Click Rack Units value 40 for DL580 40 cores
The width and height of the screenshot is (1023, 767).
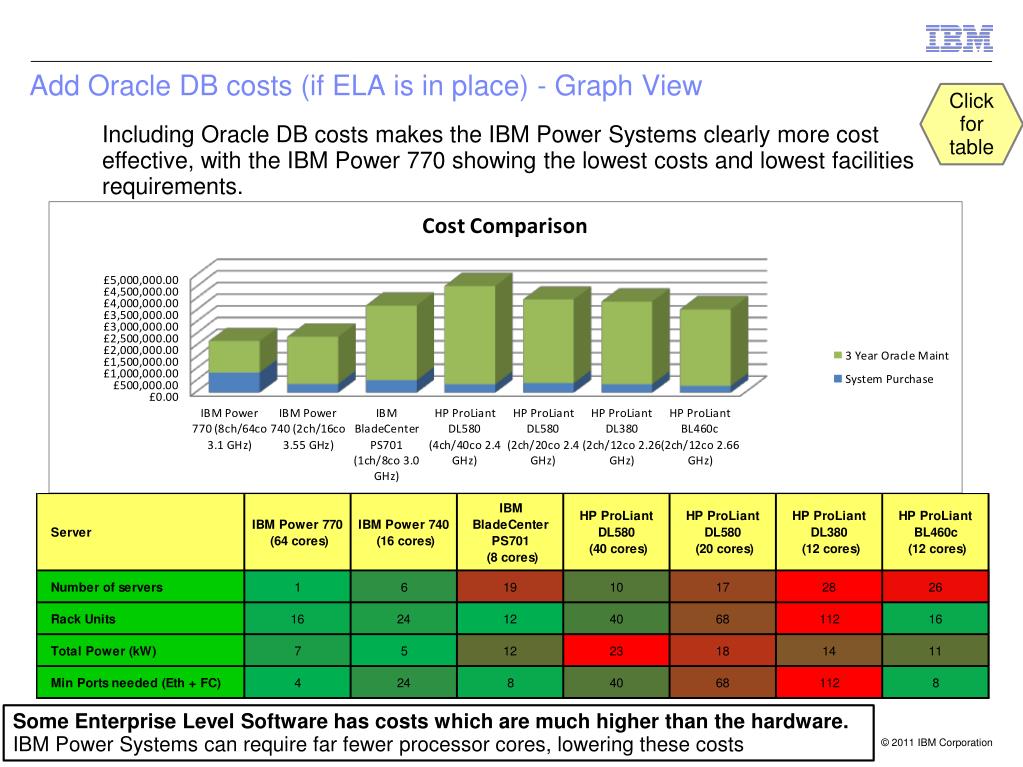(617, 619)
